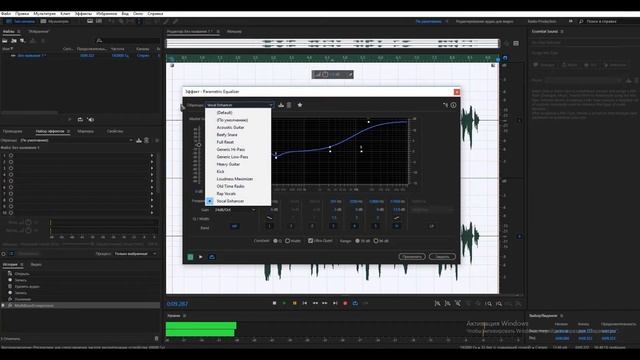Toggle loop playback in Files panel preview
Viewport: 640px width, 360px height.
(x=80, y=120)
